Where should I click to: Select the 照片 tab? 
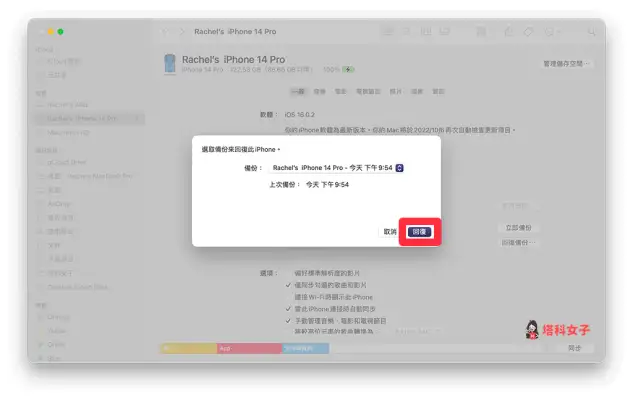click(x=395, y=92)
